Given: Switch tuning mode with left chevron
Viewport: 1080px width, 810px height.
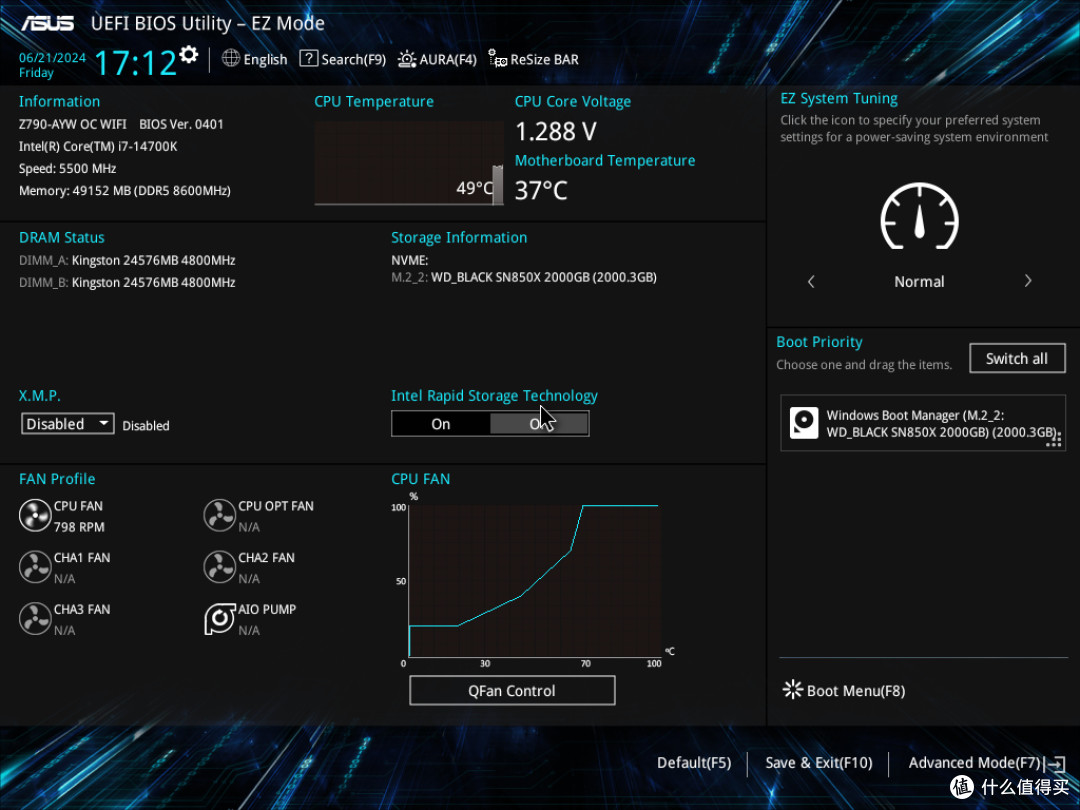Looking at the screenshot, I should click(x=811, y=282).
